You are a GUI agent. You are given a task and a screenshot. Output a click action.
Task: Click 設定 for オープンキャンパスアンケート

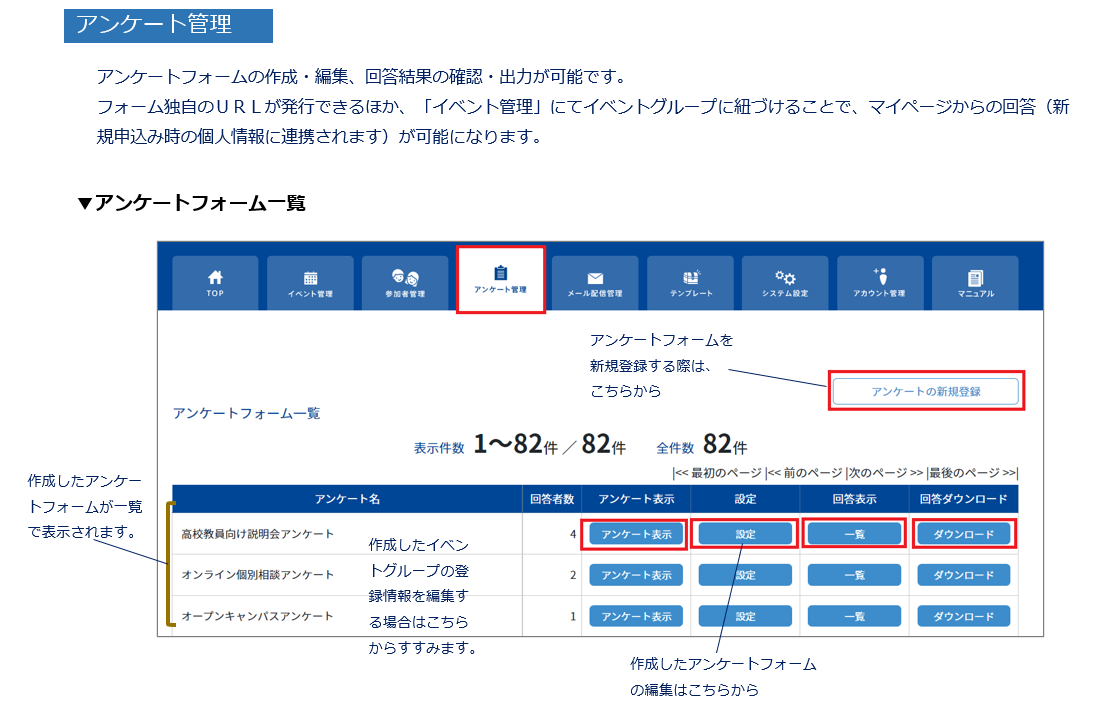[x=745, y=616]
